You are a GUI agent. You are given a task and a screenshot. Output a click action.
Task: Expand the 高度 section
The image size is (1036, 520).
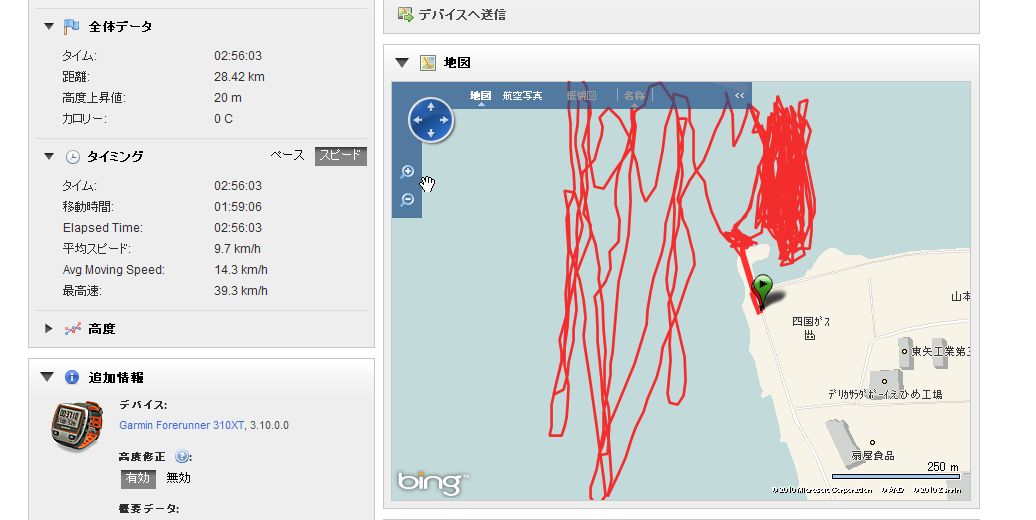pyautogui.click(x=48, y=328)
